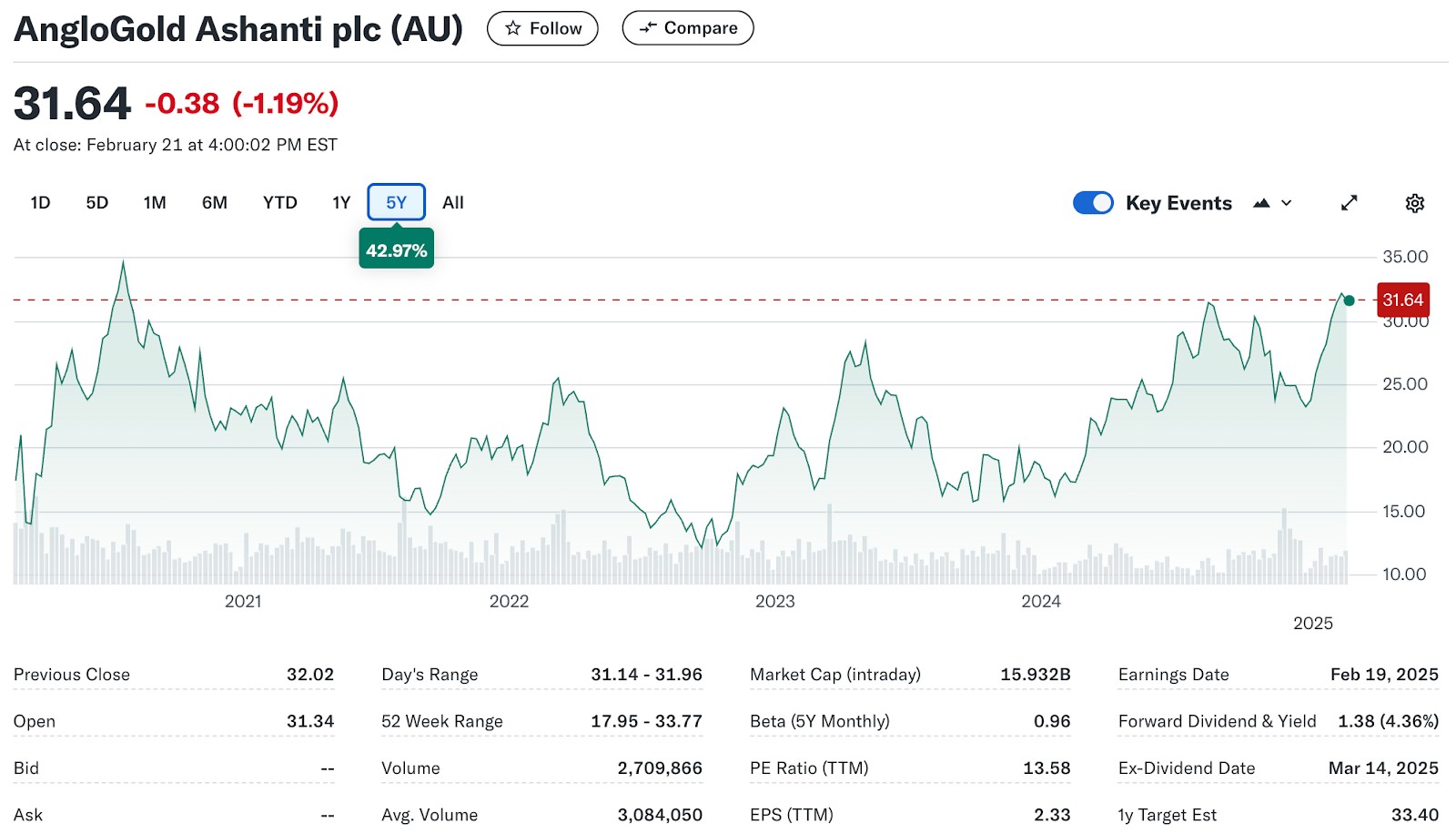Click the 42.97% return badge
This screenshot has height=834, width=1456.
click(396, 250)
